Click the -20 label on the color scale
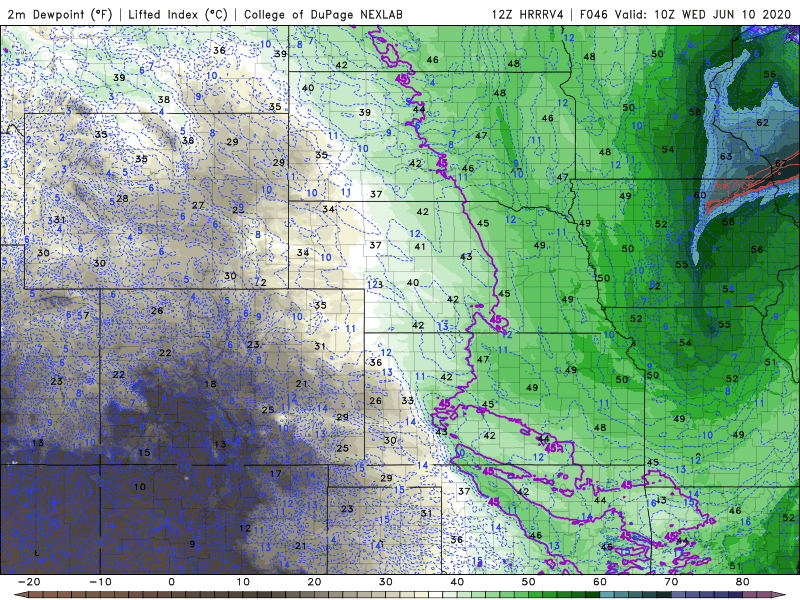 point(29,582)
